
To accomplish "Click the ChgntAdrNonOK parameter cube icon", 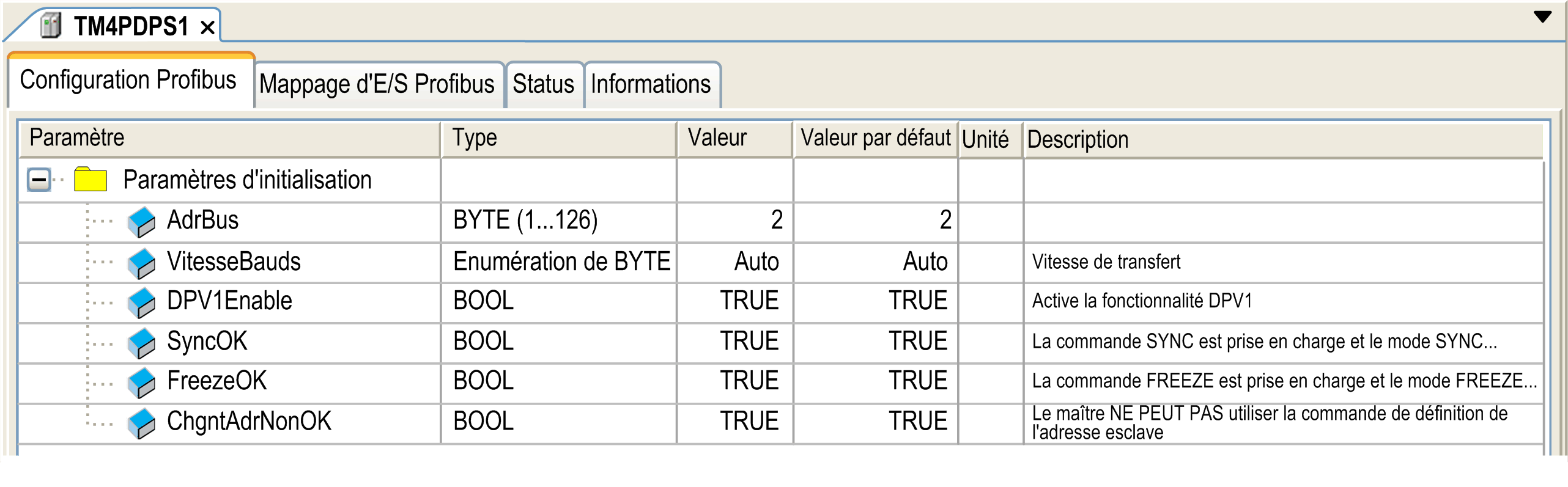I will 141,422.
